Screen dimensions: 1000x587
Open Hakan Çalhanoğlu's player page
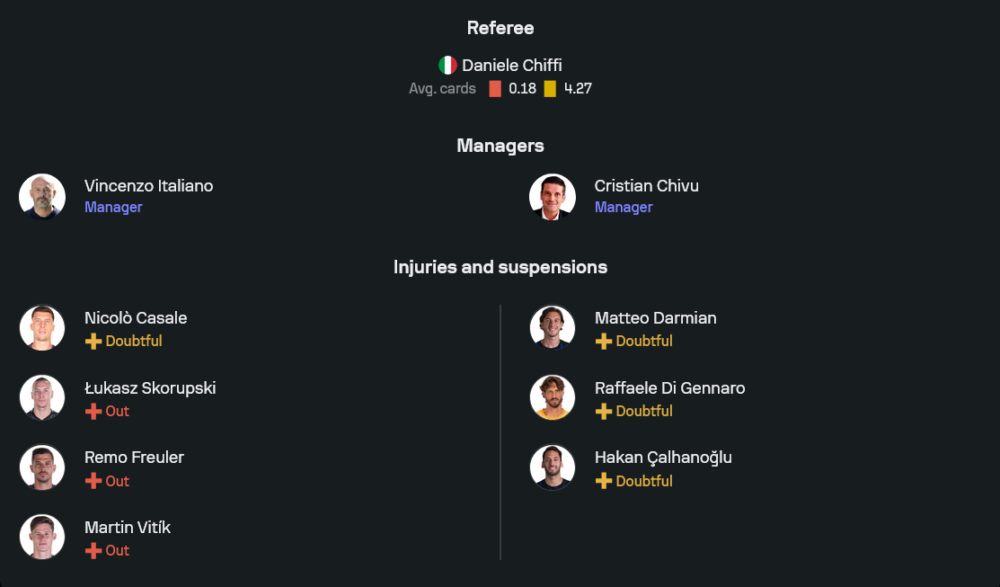point(663,457)
